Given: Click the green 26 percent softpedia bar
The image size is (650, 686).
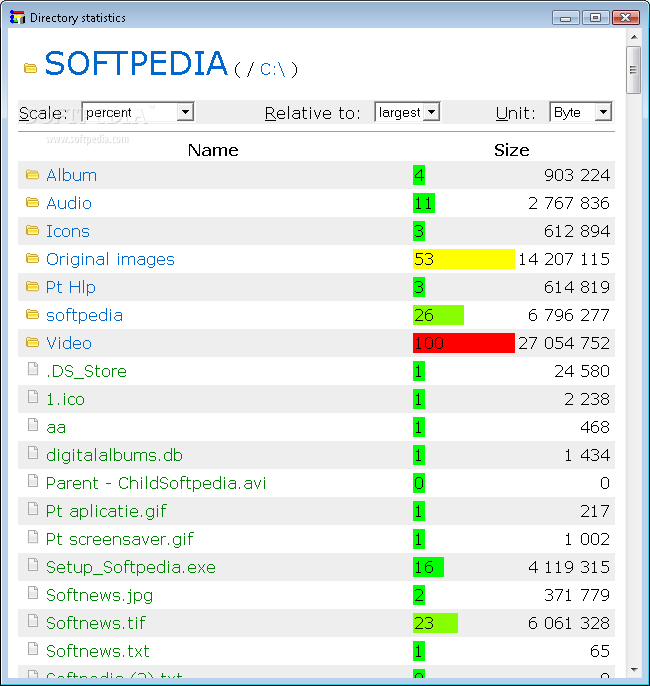Looking at the screenshot, I should pyautogui.click(x=438, y=315).
